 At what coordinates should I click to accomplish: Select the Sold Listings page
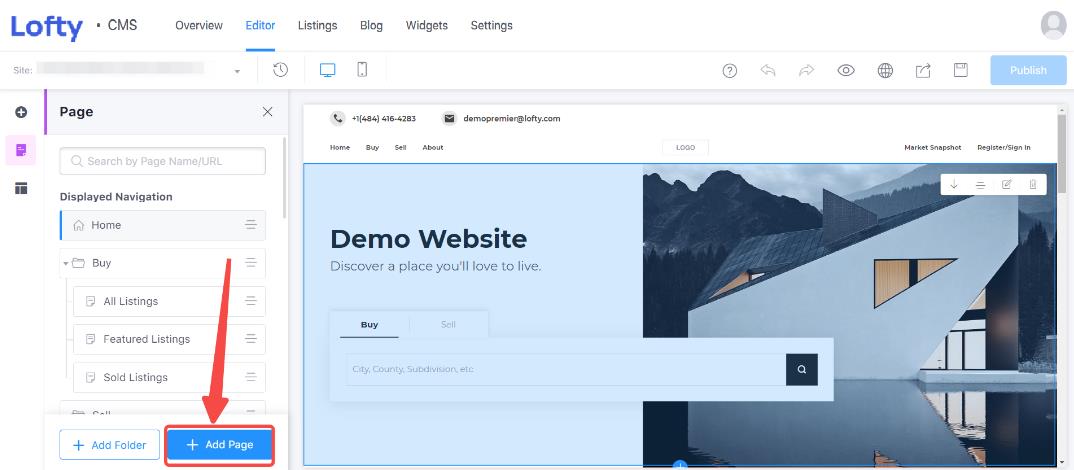[169, 378]
